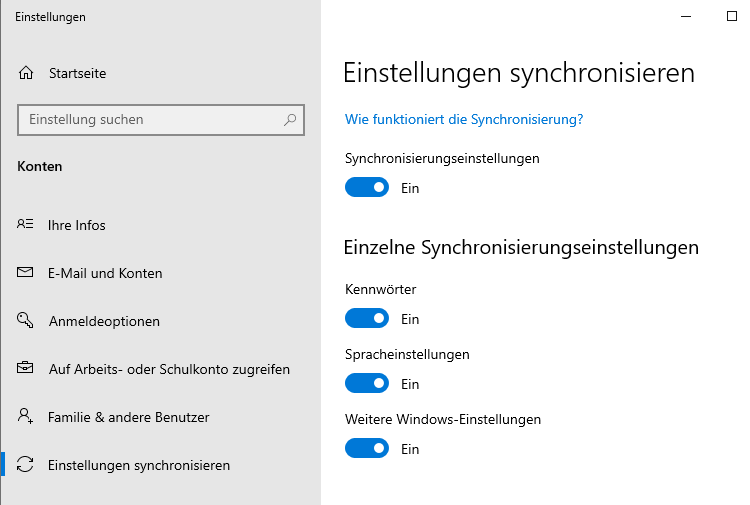The width and height of the screenshot is (750, 505).
Task: Click the search magnifier icon
Action: (x=290, y=120)
